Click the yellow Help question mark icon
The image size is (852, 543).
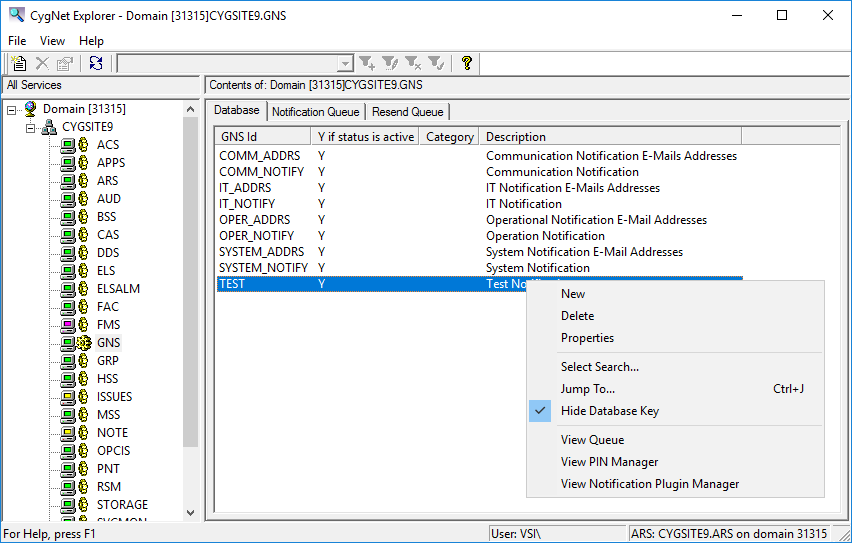point(466,63)
